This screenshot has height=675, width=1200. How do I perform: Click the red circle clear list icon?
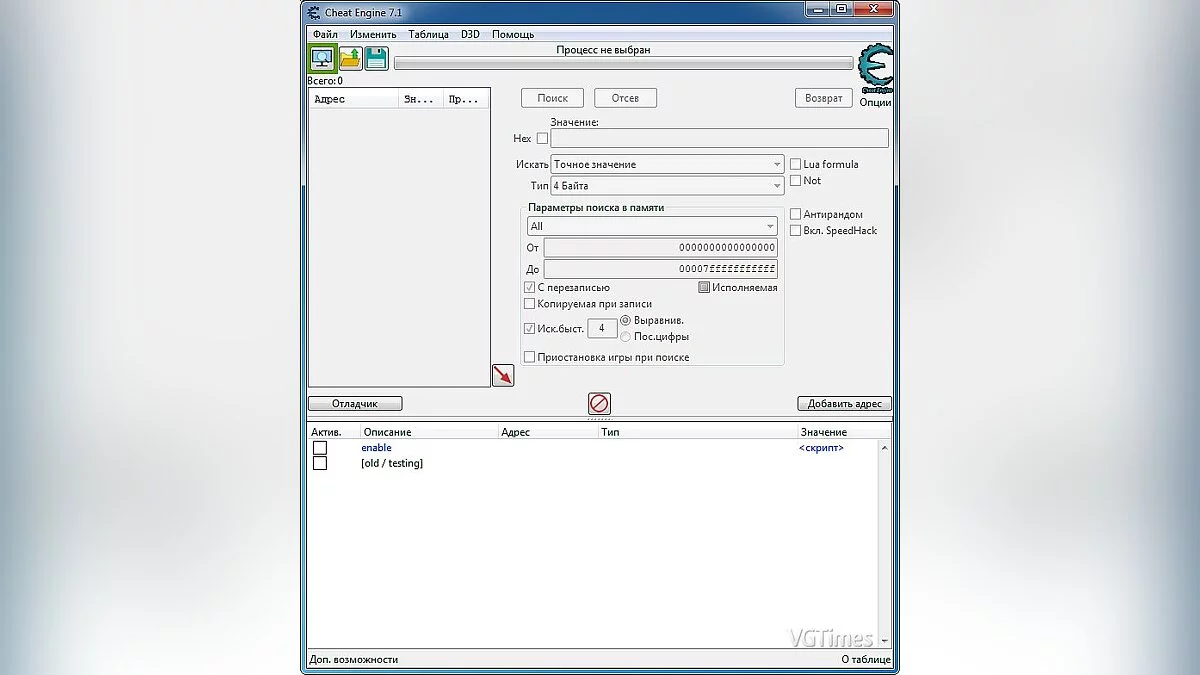(599, 403)
